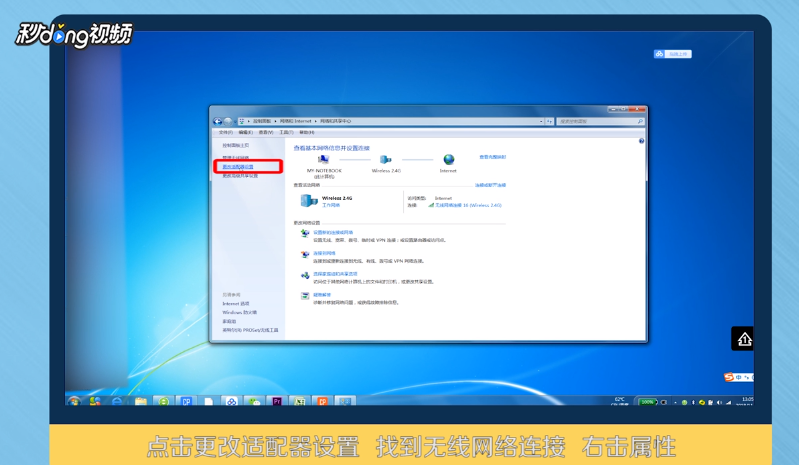Screen dimensions: 799x465
Task: Click the search magnifier icon in search box
Action: (640, 121)
